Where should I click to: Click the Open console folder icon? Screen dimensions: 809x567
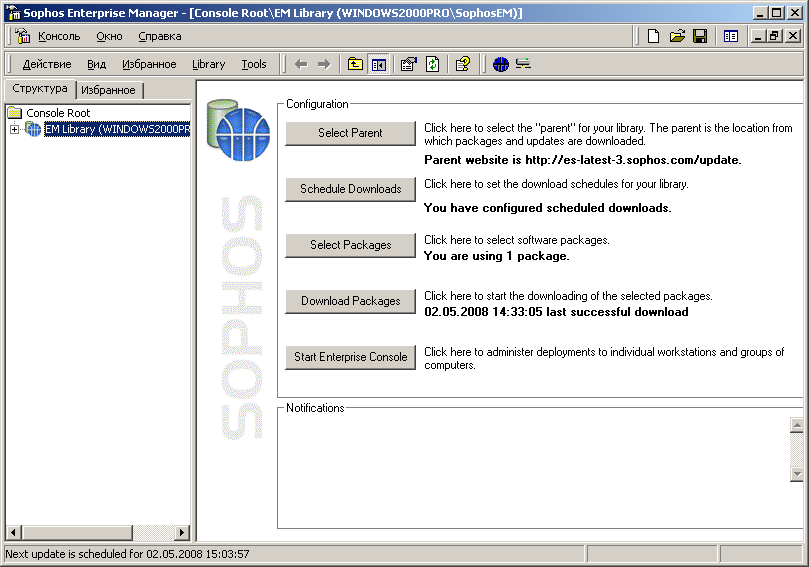[x=677, y=37]
